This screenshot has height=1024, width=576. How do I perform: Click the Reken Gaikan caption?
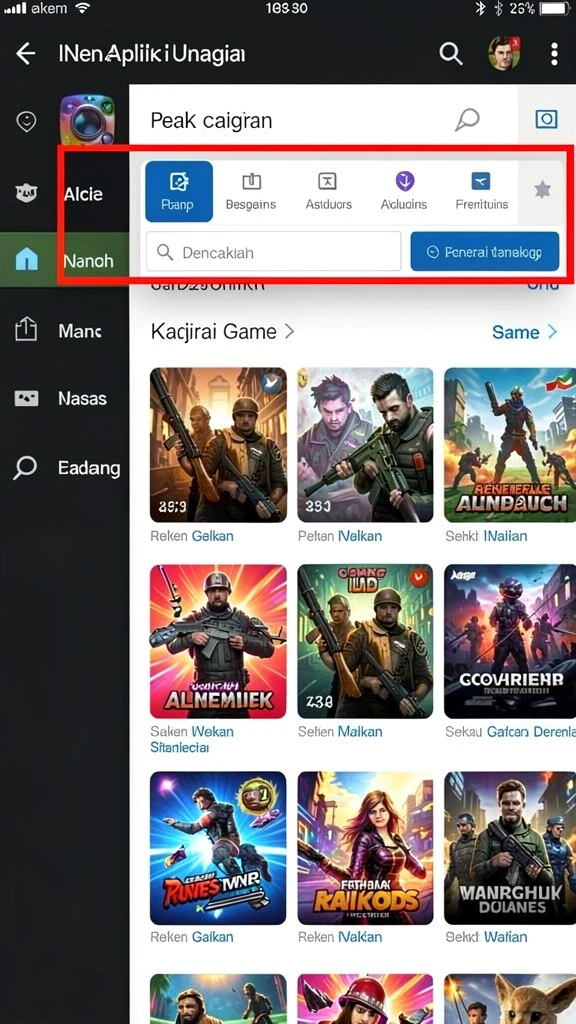click(x=192, y=937)
